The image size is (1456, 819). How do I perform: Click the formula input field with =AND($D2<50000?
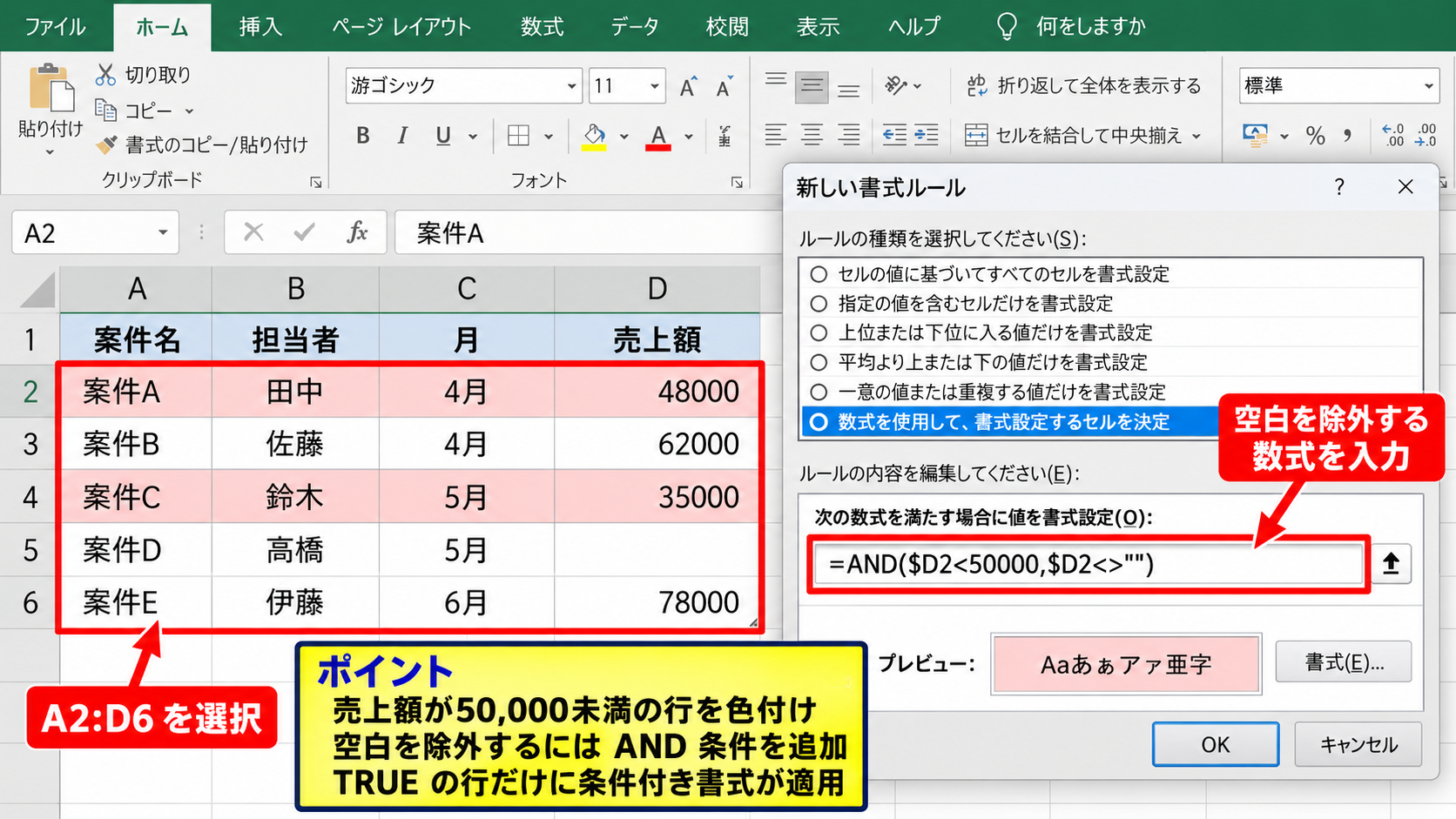1088,565
